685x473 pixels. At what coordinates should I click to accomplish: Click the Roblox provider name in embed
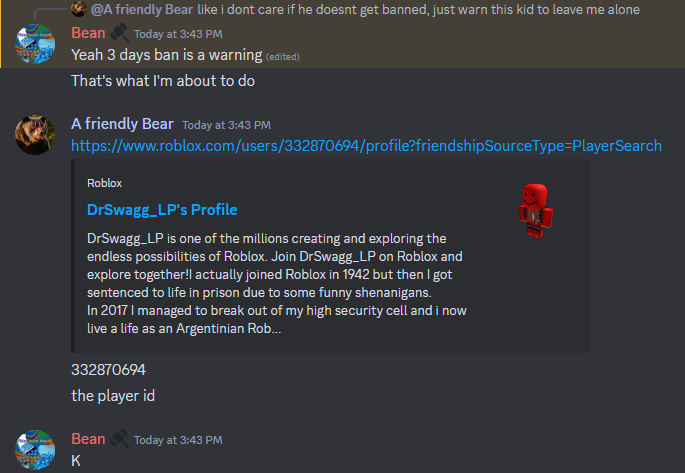click(104, 183)
